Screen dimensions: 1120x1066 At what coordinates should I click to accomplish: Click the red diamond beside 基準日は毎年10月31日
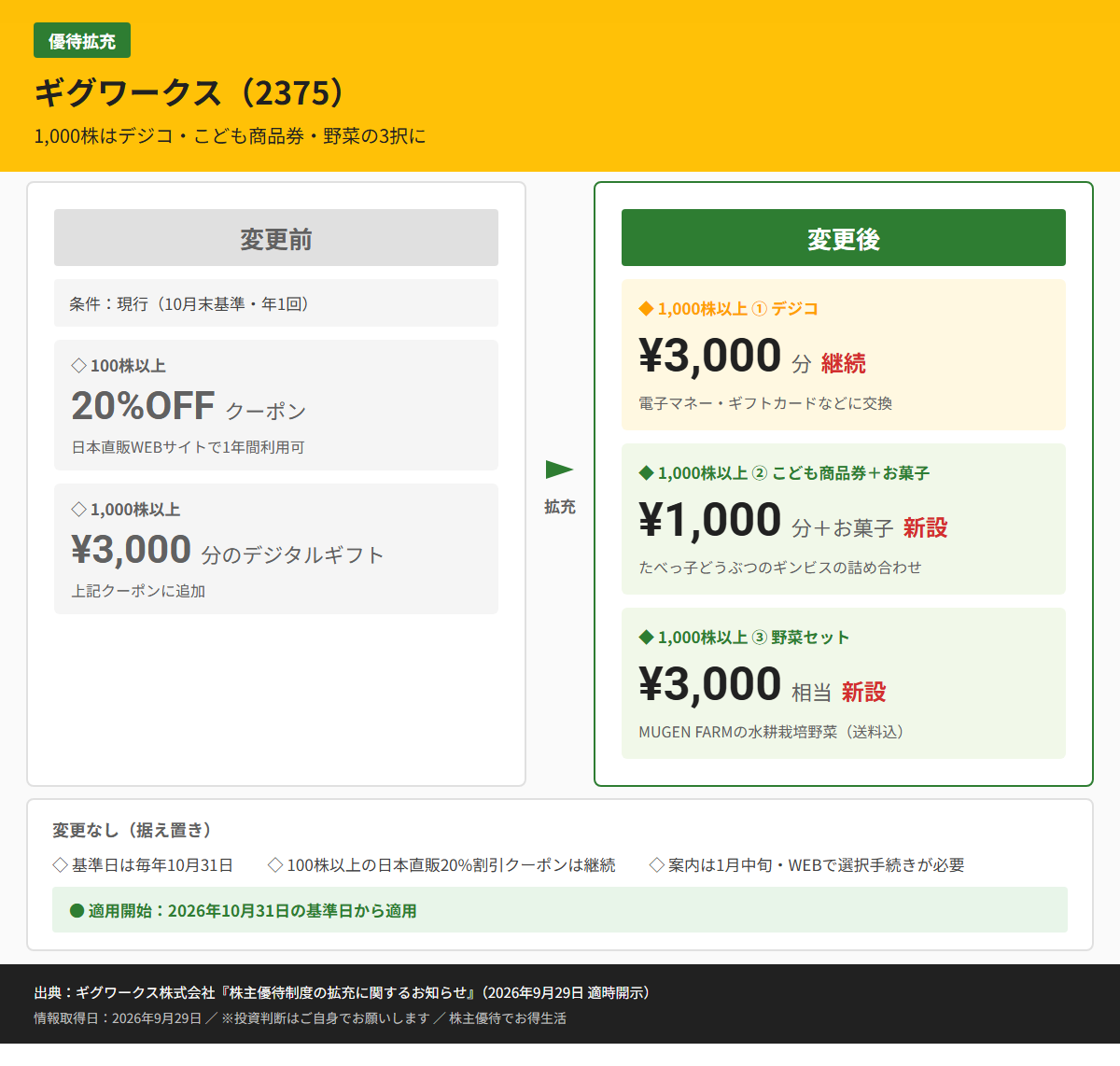(61, 865)
